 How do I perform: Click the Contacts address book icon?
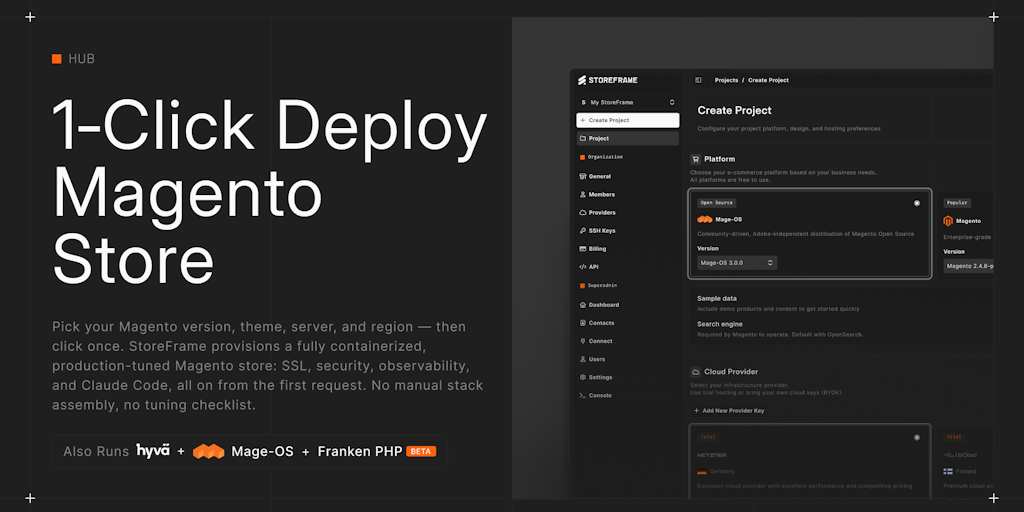pos(583,323)
